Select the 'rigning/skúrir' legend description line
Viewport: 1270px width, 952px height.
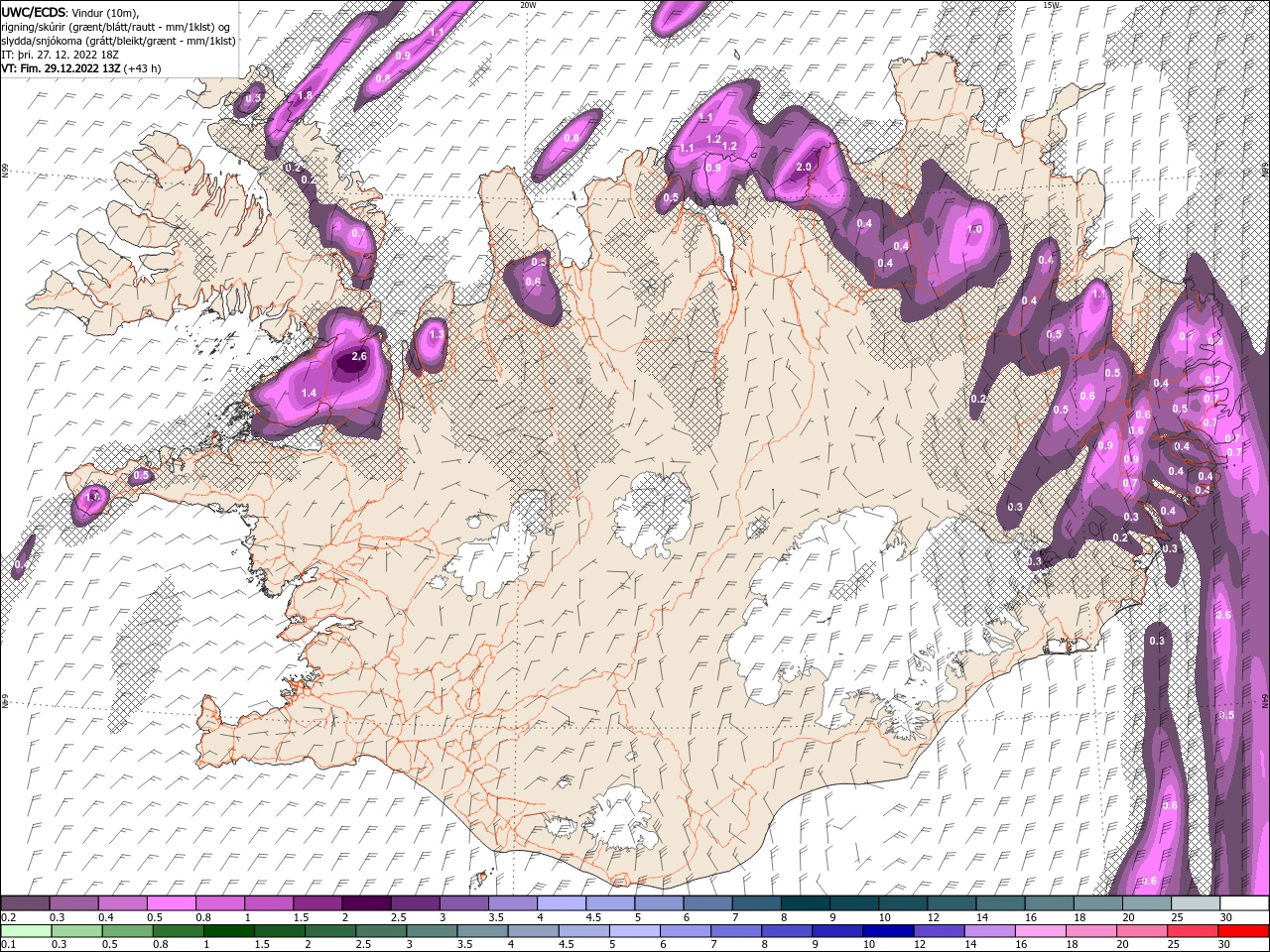coord(115,27)
